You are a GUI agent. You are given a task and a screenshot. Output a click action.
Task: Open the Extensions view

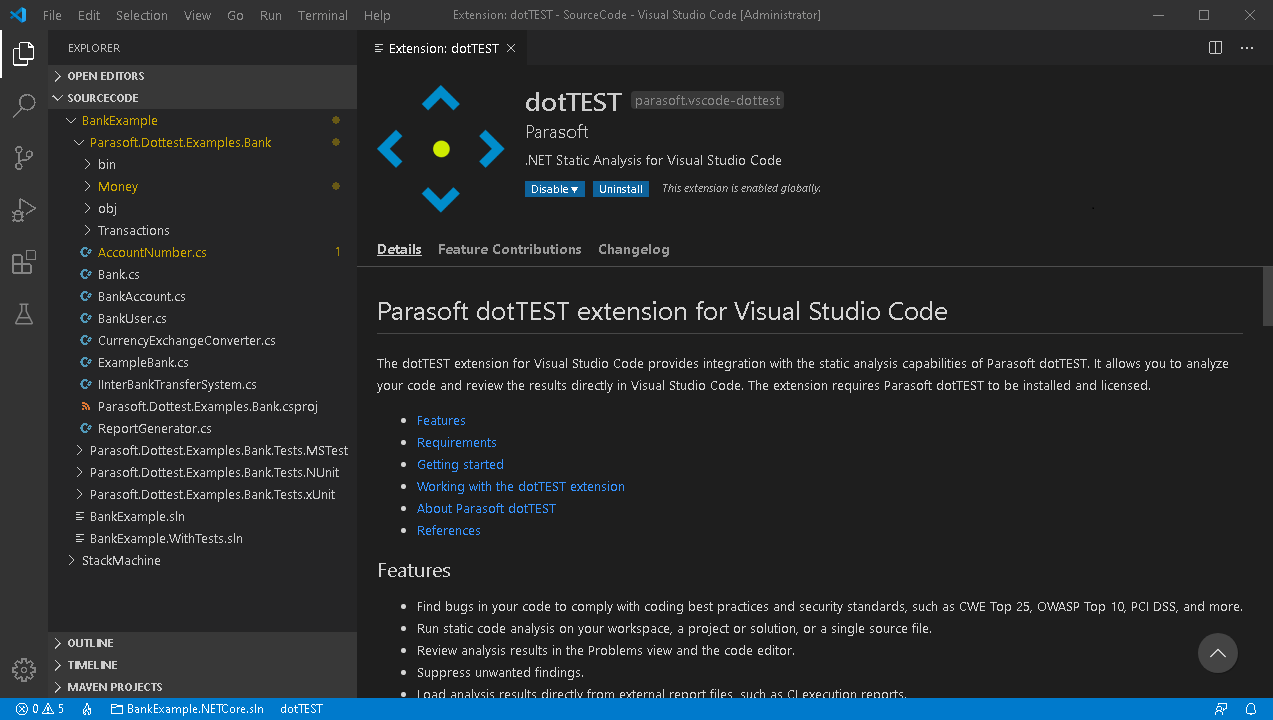tap(23, 261)
